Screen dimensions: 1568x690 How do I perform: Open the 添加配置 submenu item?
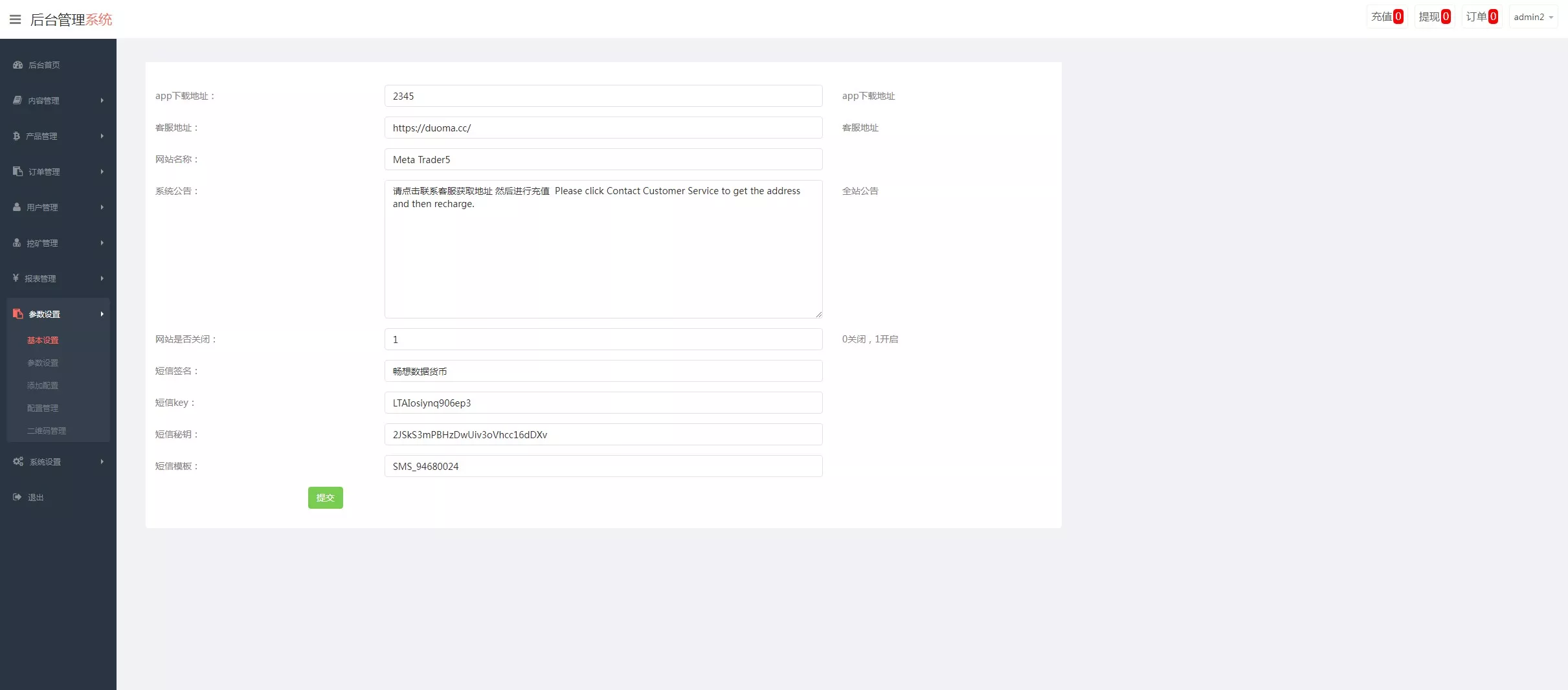pos(43,386)
